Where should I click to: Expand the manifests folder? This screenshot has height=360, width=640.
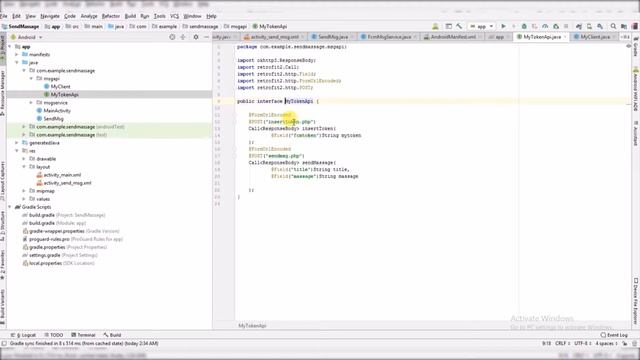(17, 54)
